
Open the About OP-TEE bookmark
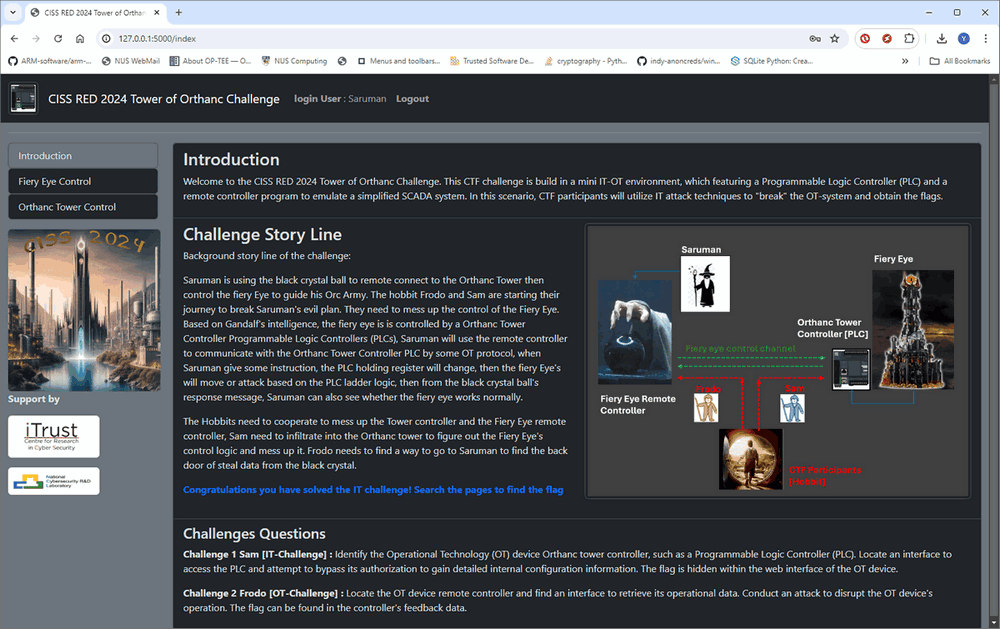(210, 61)
